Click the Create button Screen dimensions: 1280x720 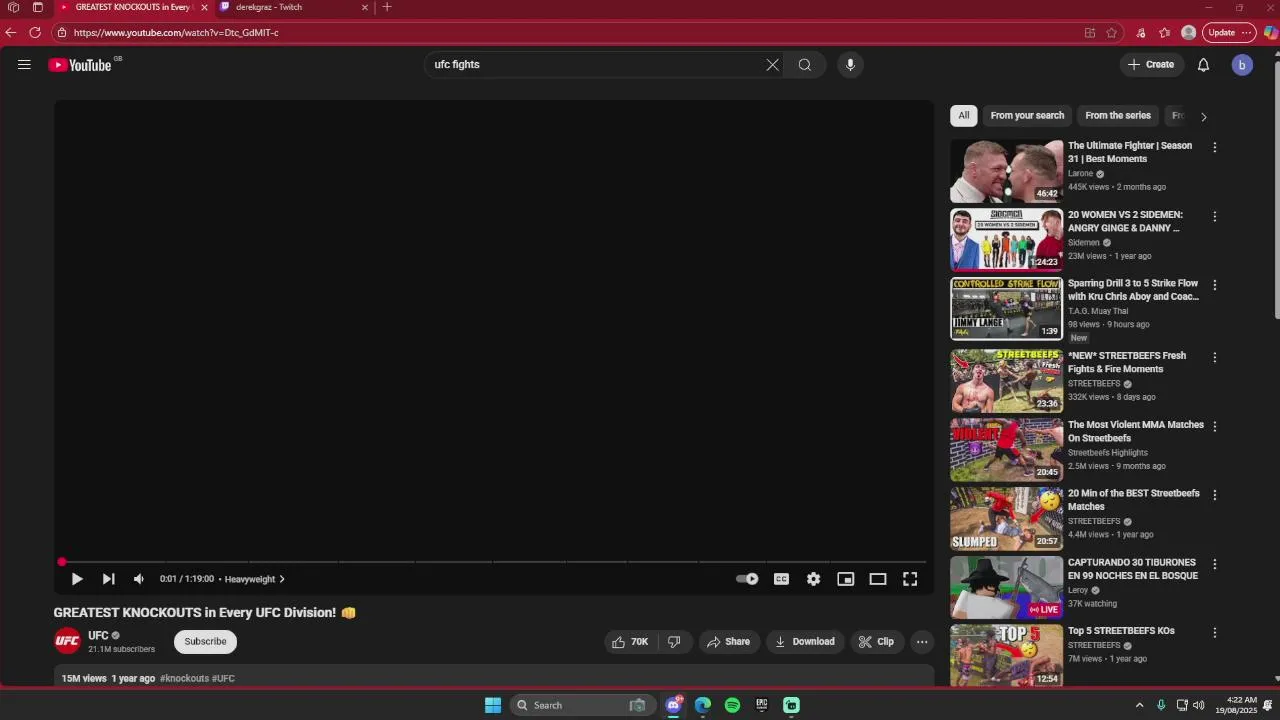1152,65
